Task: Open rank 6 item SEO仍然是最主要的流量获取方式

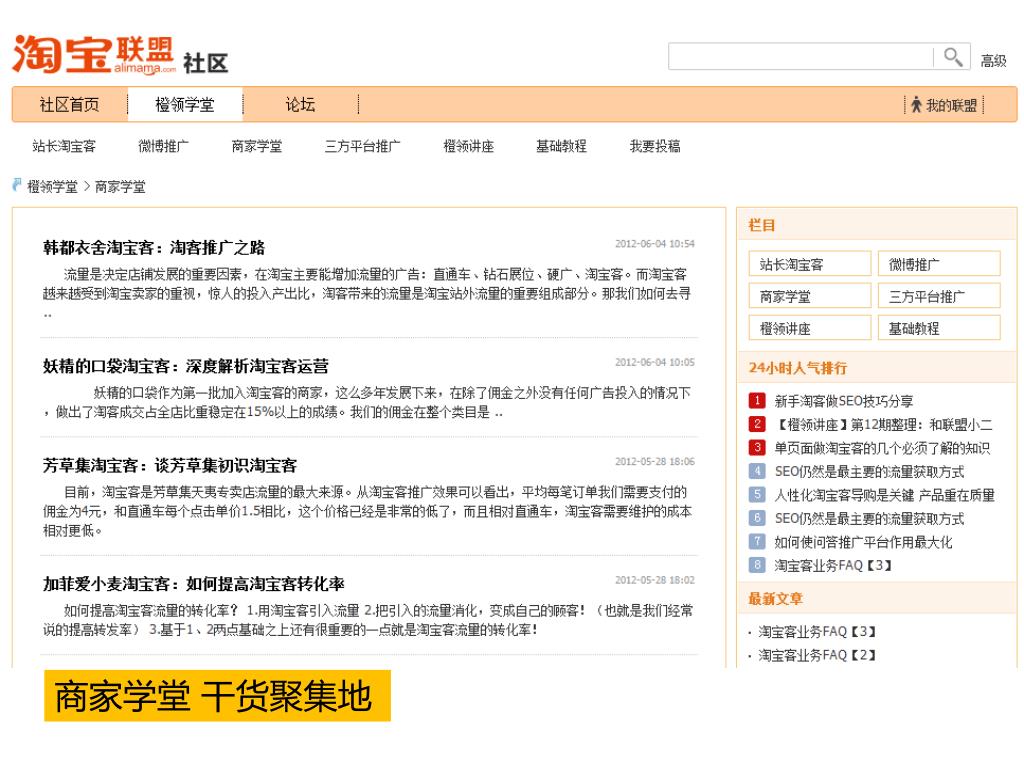Action: tap(869, 519)
